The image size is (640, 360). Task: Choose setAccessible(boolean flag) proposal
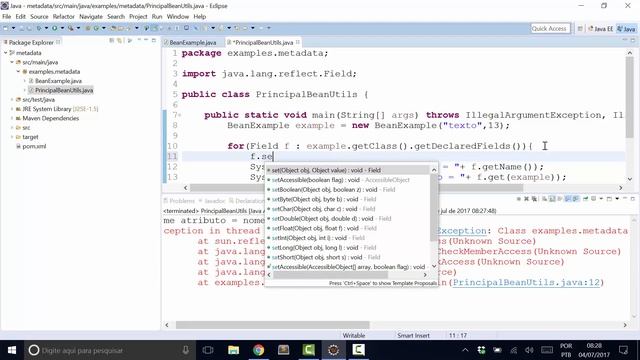pos(348,180)
